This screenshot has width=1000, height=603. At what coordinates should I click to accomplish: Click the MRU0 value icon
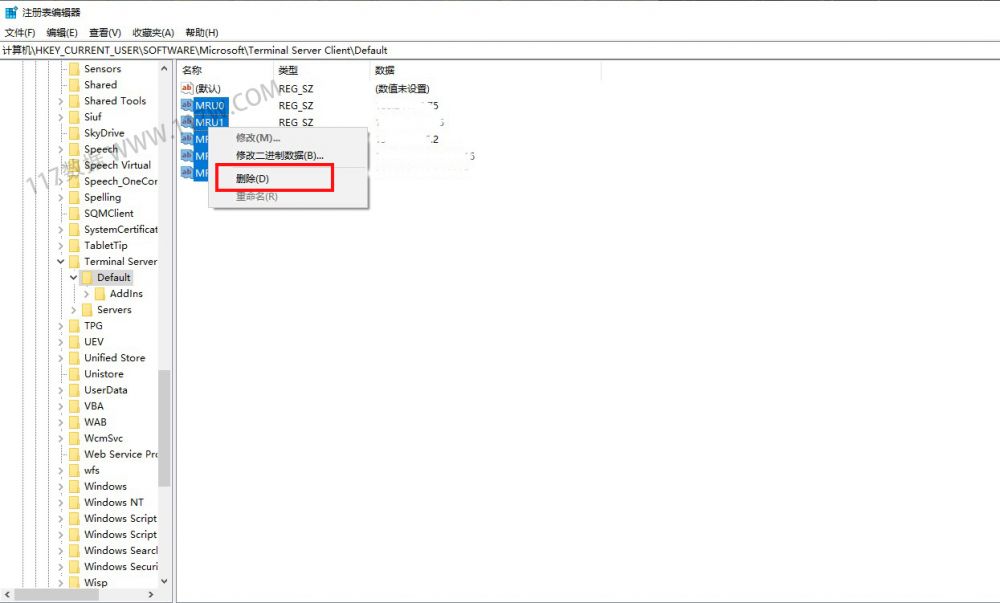coord(187,105)
